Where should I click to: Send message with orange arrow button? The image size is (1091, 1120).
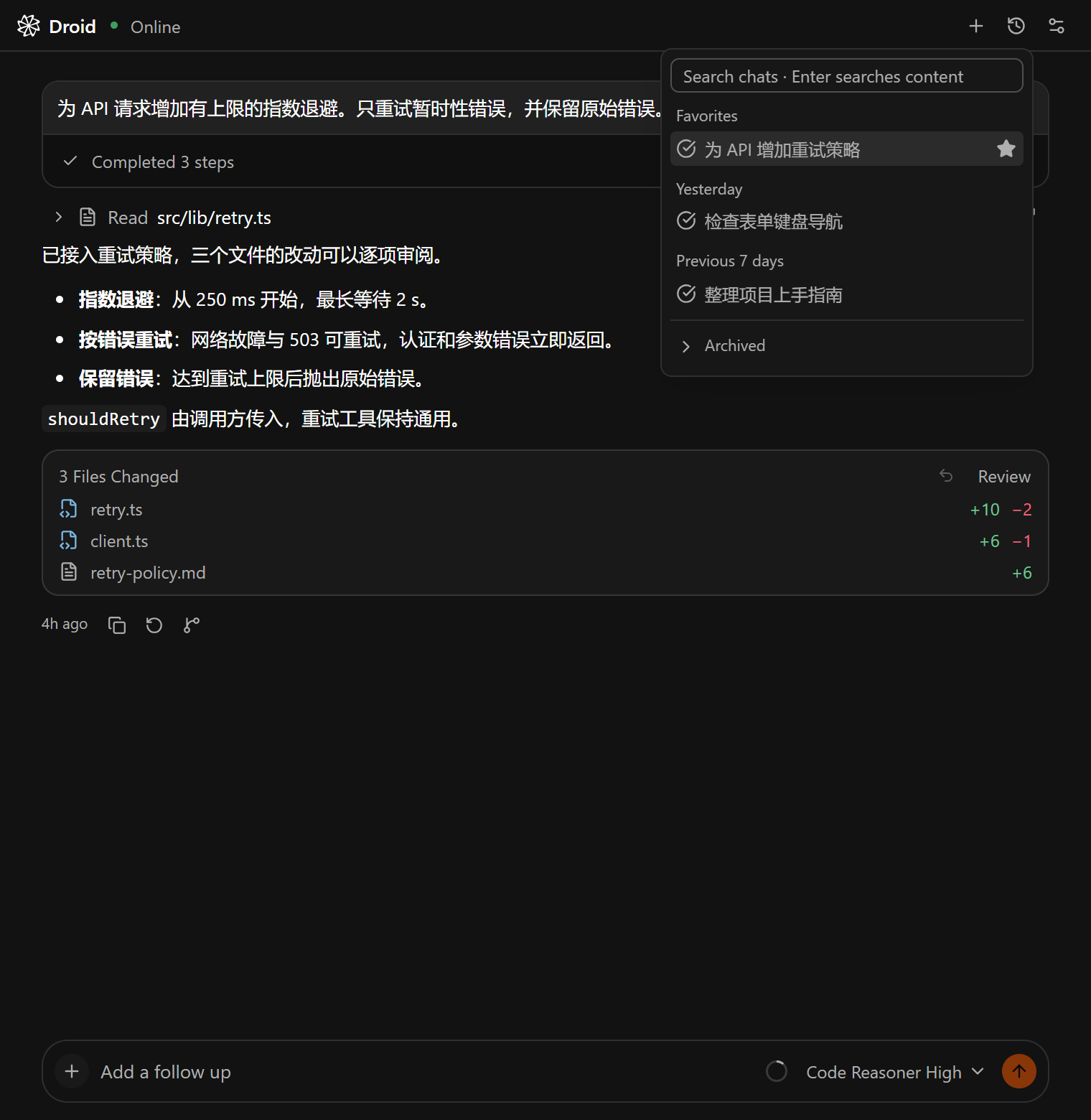(x=1019, y=1071)
